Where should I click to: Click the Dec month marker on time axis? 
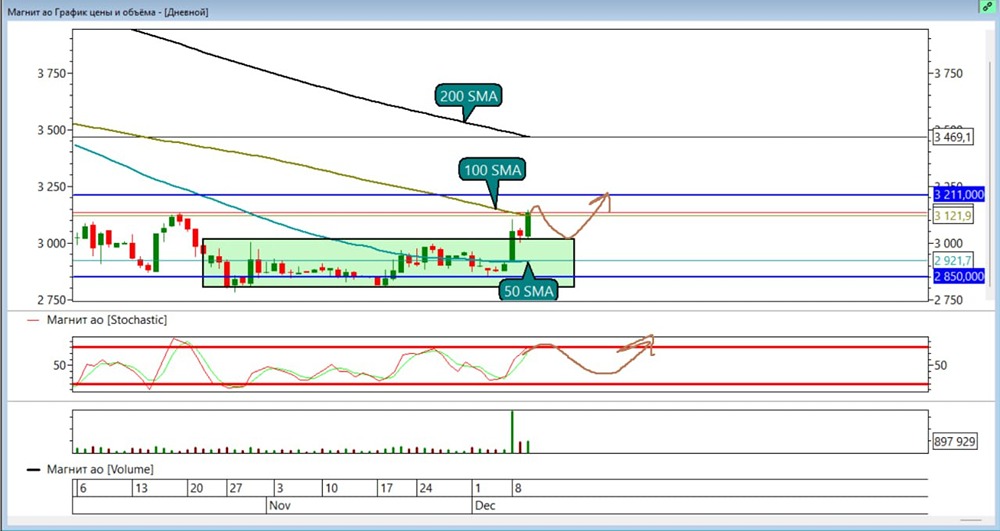tap(483, 506)
